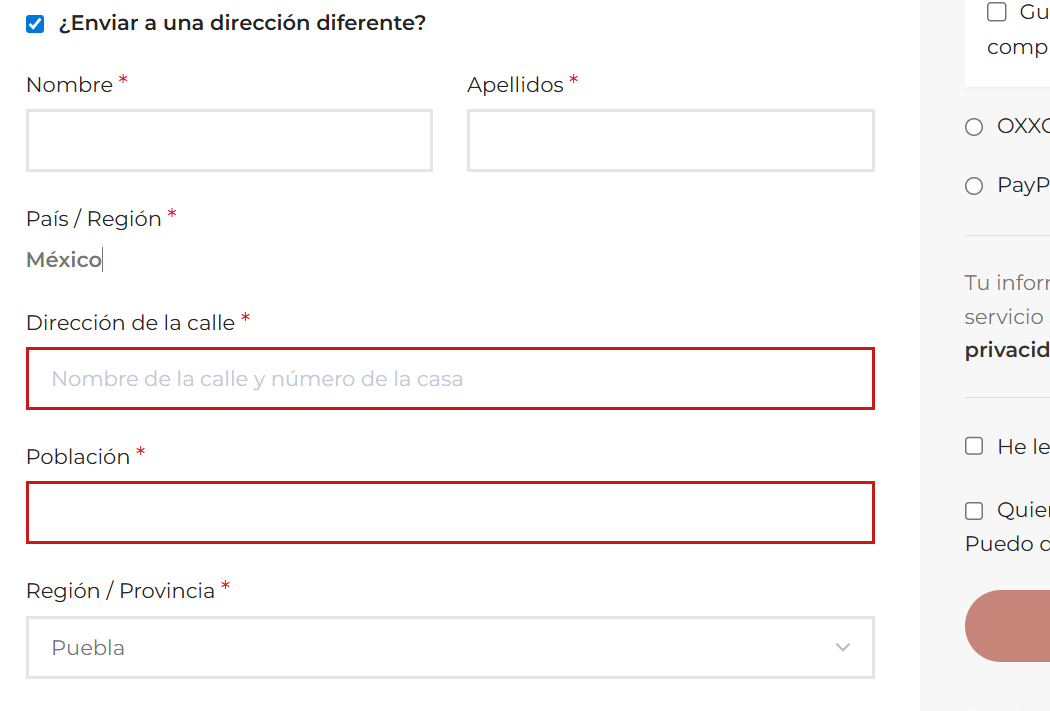
Task: Select the Población input field
Action: pyautogui.click(x=450, y=513)
